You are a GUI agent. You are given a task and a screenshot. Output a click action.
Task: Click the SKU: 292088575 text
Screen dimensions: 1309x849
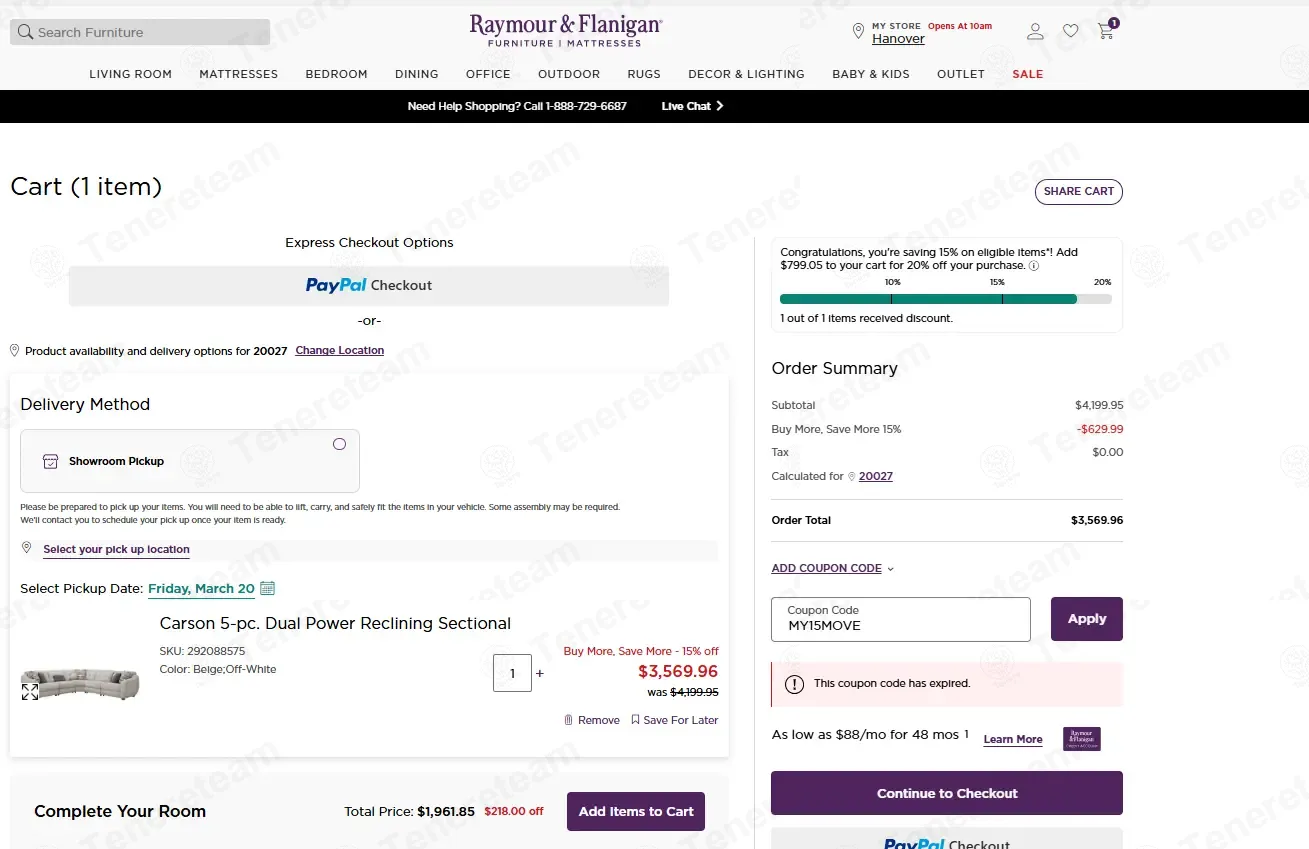tap(202, 651)
